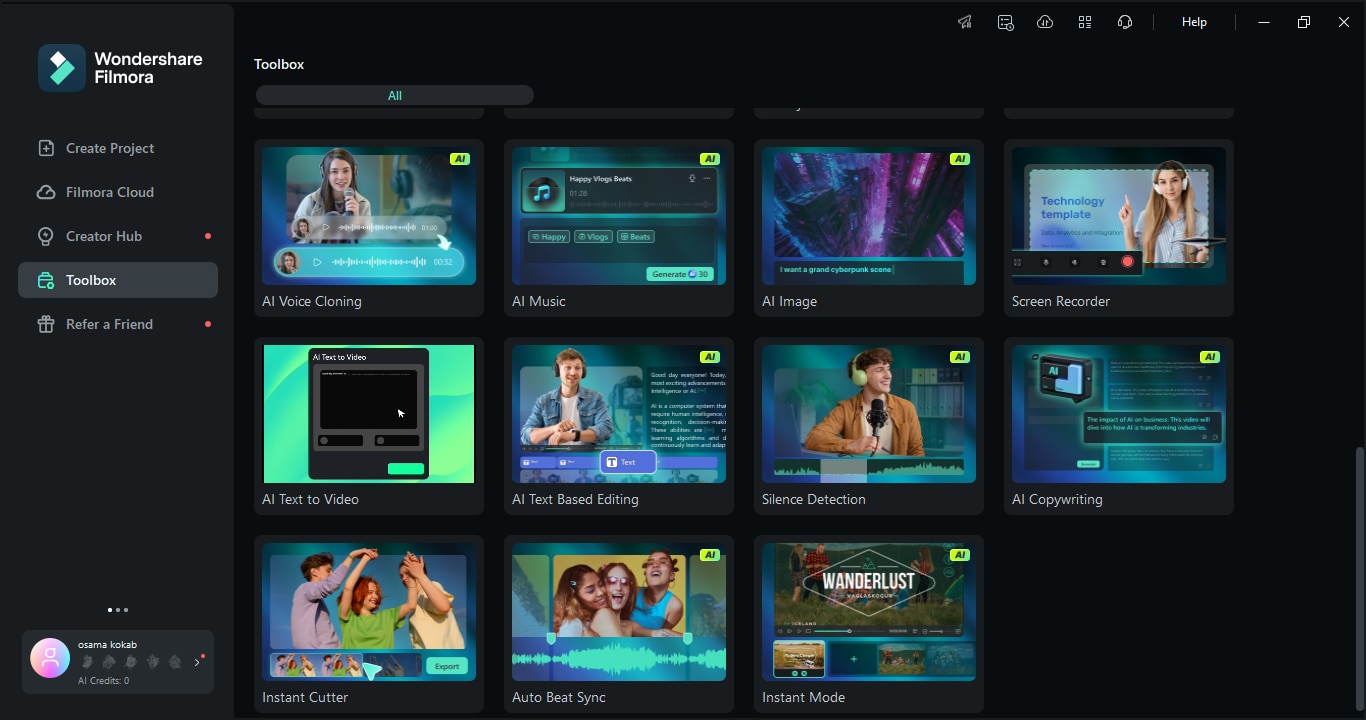
Task: Click the AI badge on AI Music card
Action: [x=710, y=159]
